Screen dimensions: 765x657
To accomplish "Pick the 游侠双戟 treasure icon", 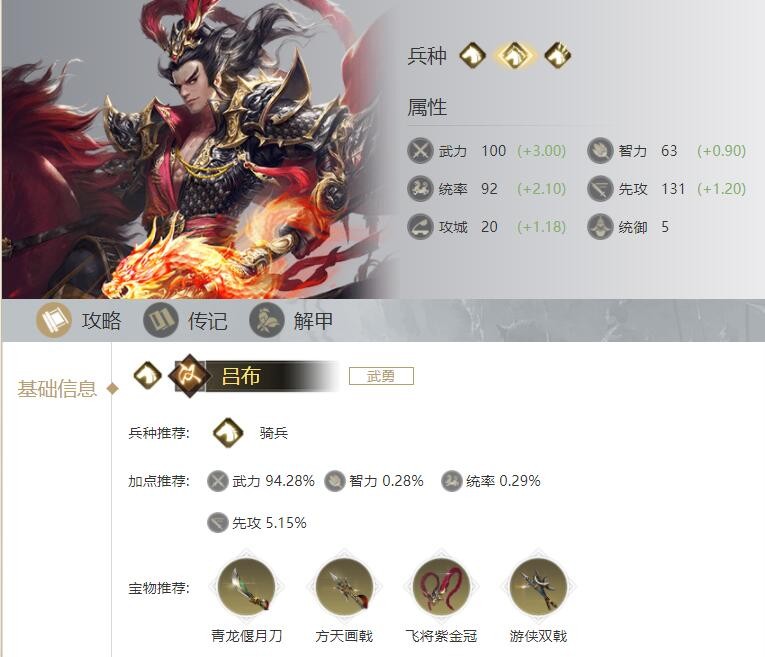I will (x=538, y=587).
